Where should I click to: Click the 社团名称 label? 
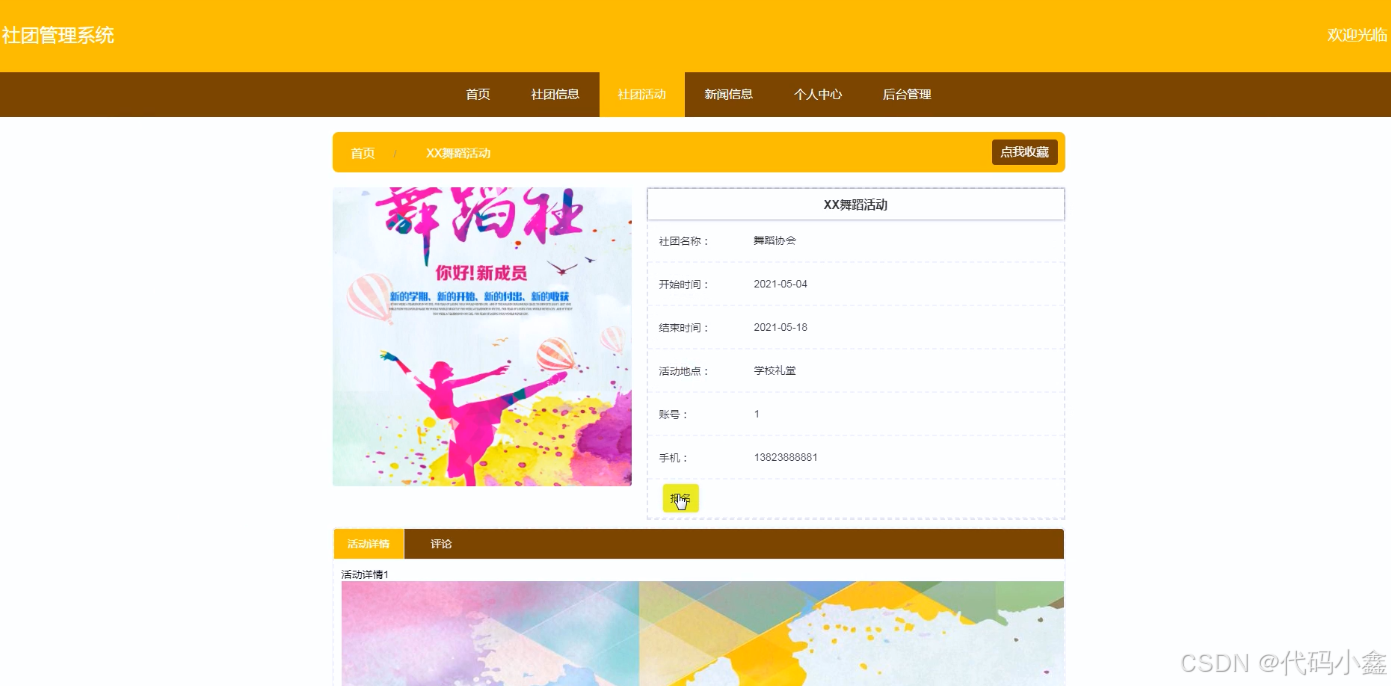684,241
